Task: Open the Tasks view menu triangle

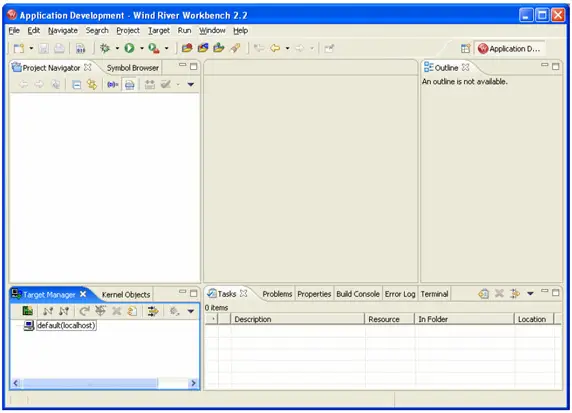Action: coord(530,293)
